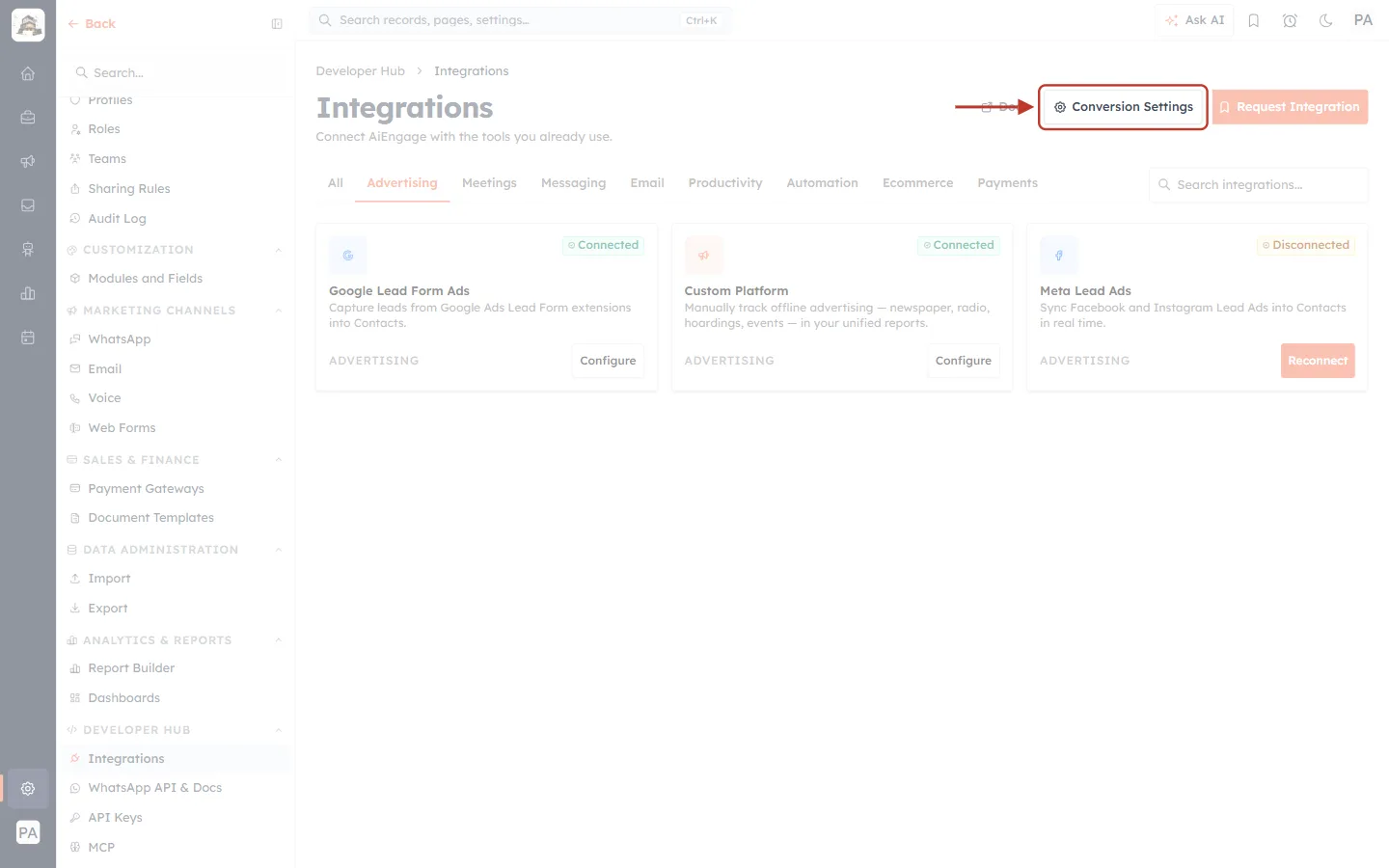
Task: Collapse the CUSTOMIZATION section chevron
Action: [279, 250]
